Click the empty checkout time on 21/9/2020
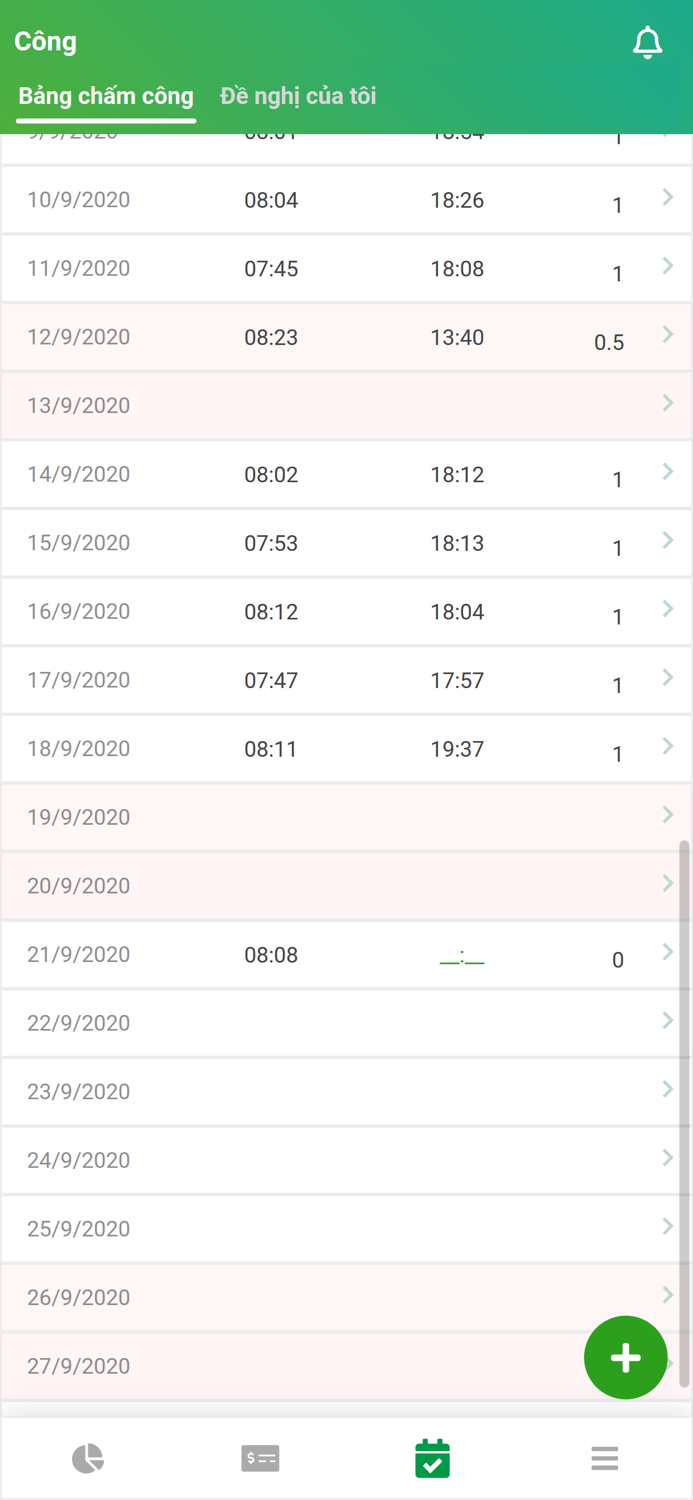 point(461,957)
